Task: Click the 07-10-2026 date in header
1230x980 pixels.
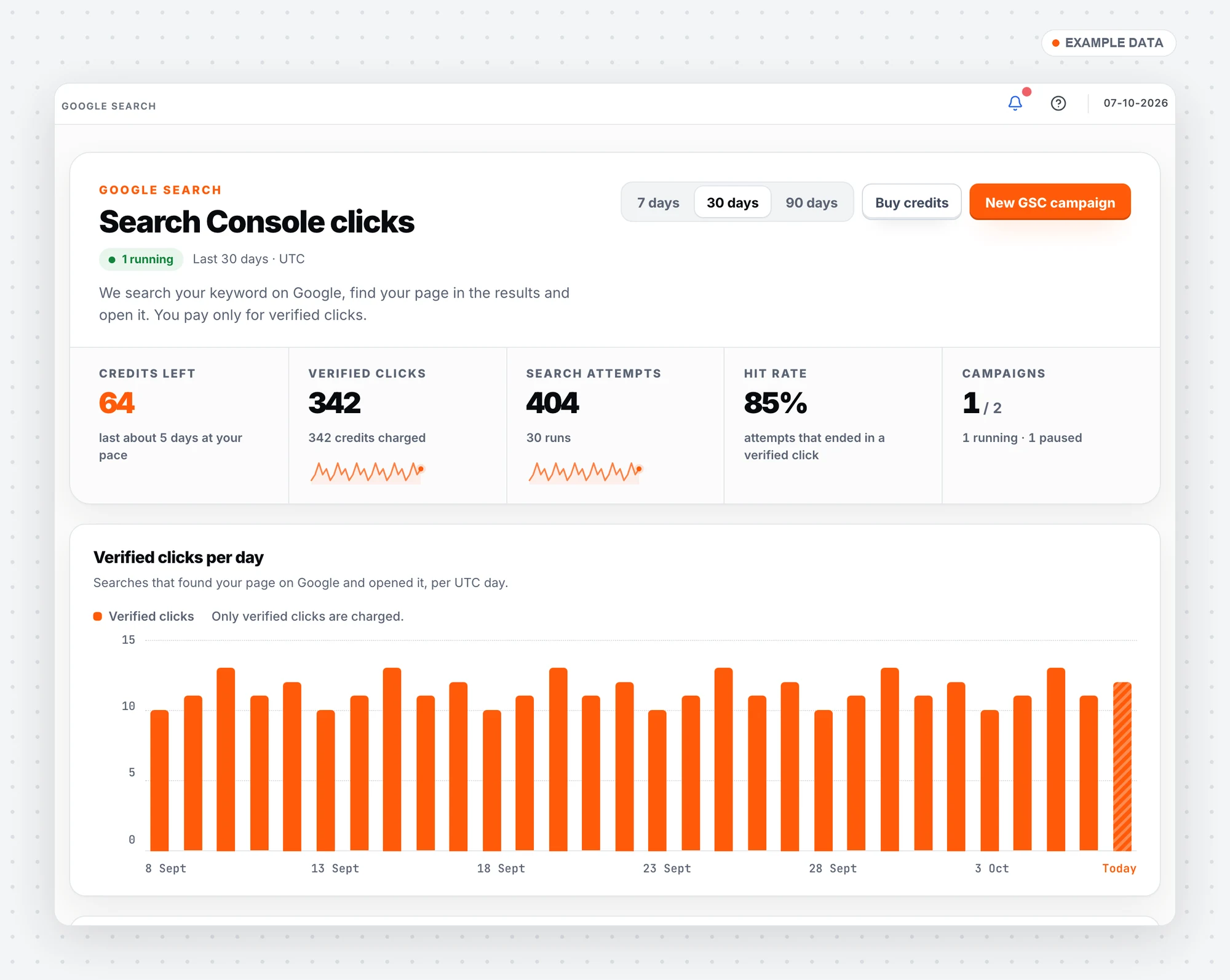Action: click(1135, 103)
